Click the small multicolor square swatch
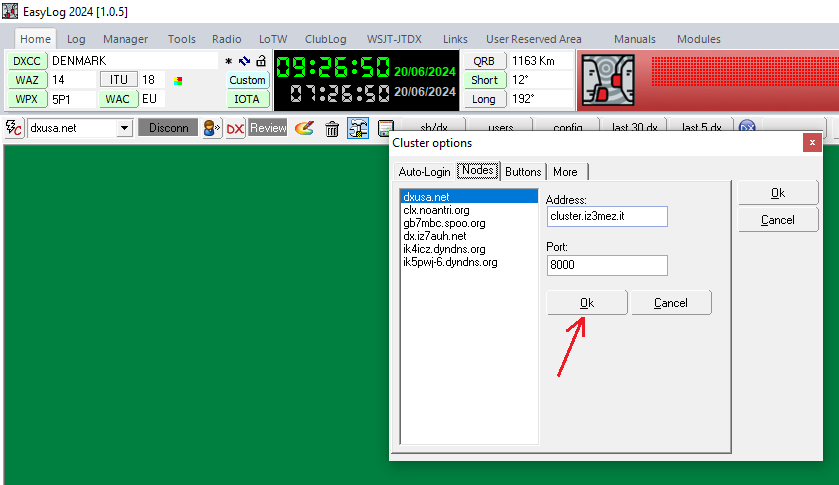 [x=178, y=81]
